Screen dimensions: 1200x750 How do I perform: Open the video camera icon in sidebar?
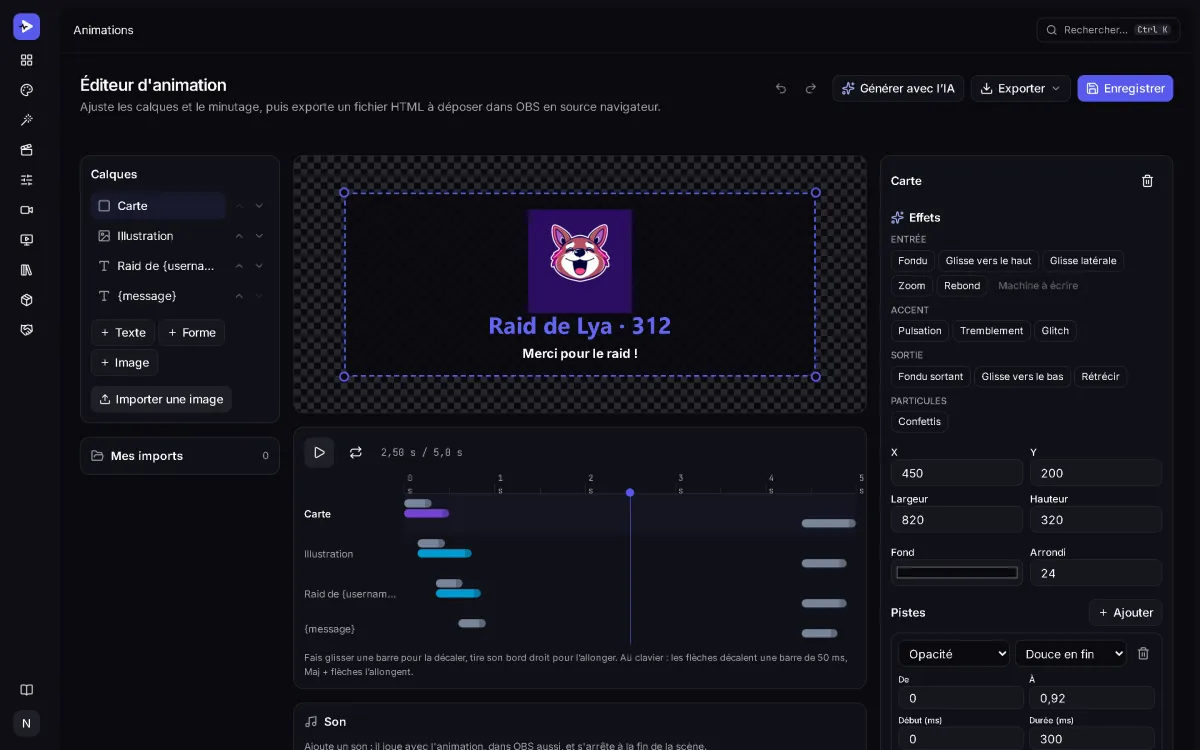click(26, 210)
